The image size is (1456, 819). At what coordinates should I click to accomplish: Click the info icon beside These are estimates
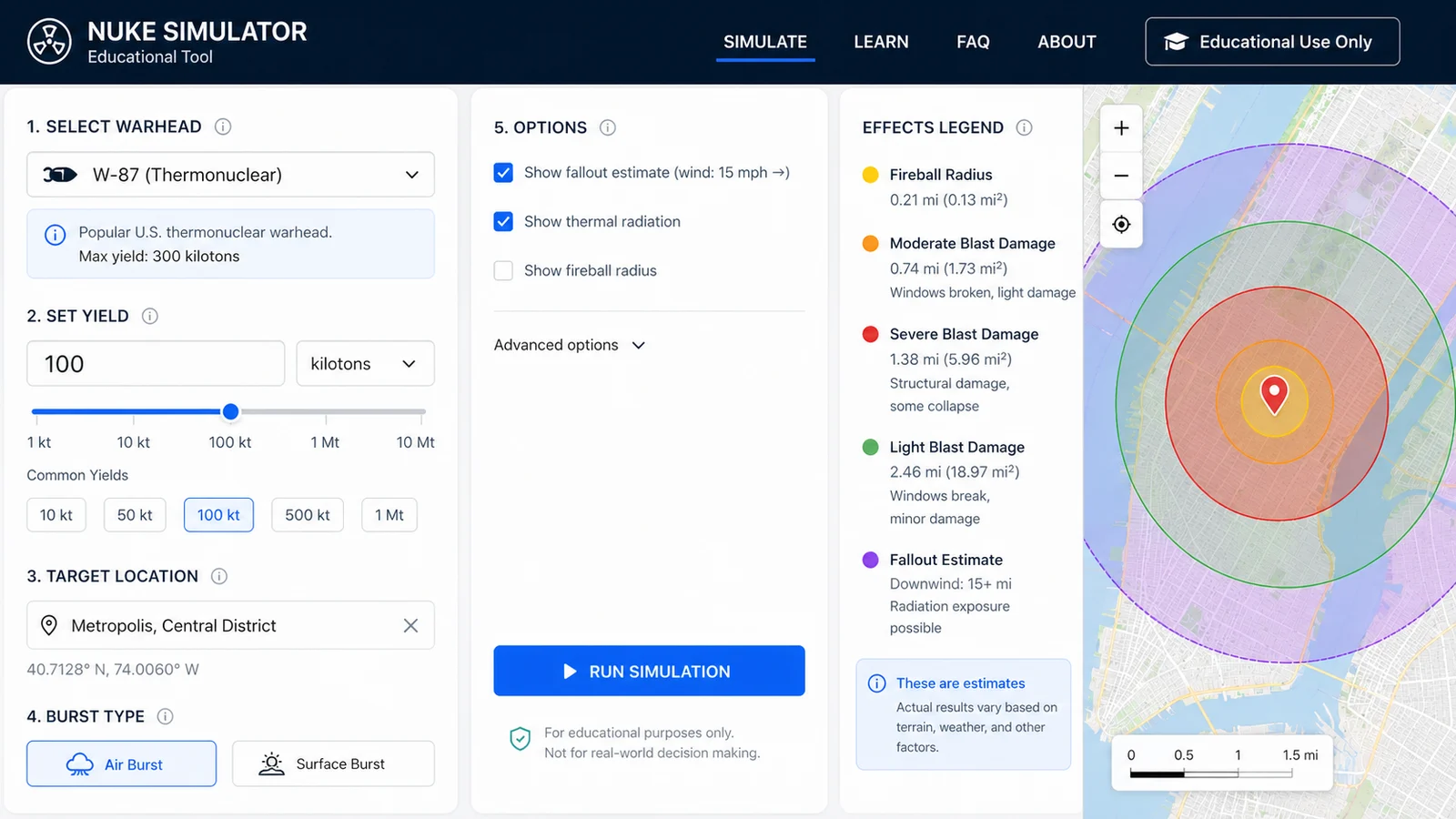(877, 683)
